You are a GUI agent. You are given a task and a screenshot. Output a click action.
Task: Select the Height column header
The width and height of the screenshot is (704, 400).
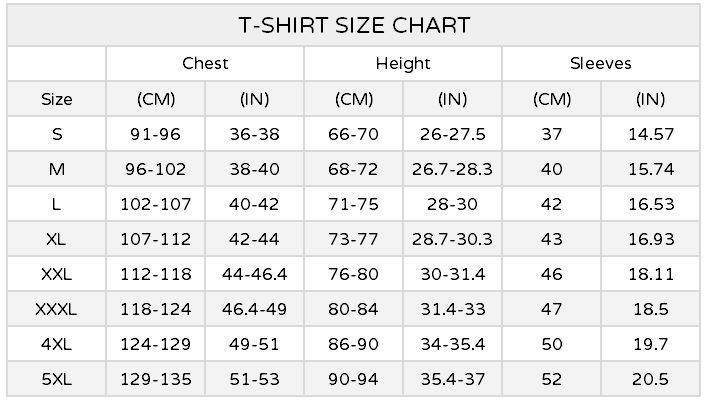403,64
